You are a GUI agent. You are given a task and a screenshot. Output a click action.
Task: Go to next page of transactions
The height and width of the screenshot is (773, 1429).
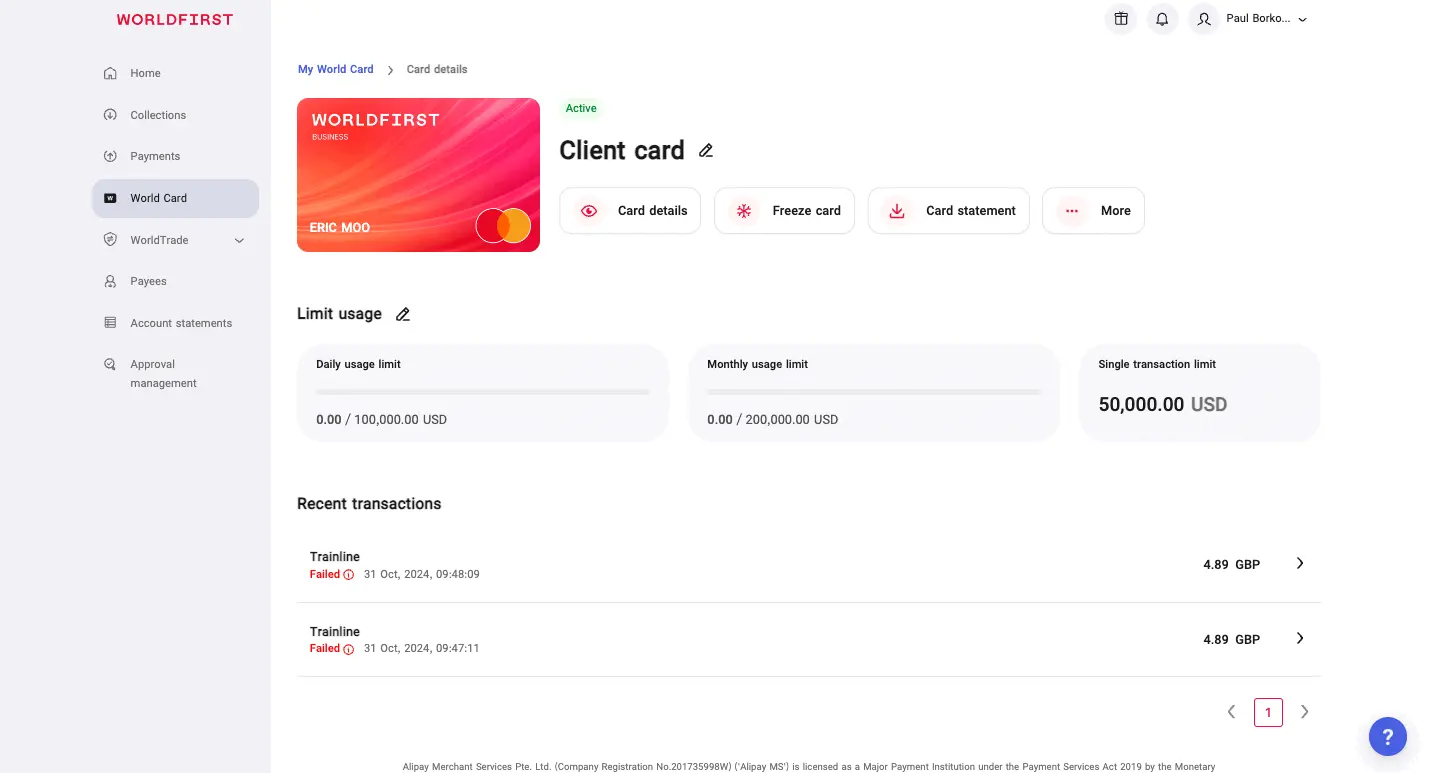pos(1304,712)
